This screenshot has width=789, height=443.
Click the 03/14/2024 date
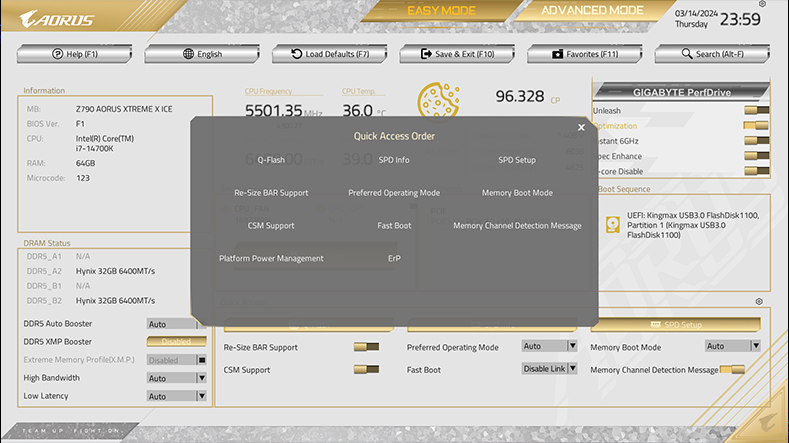(x=696, y=14)
